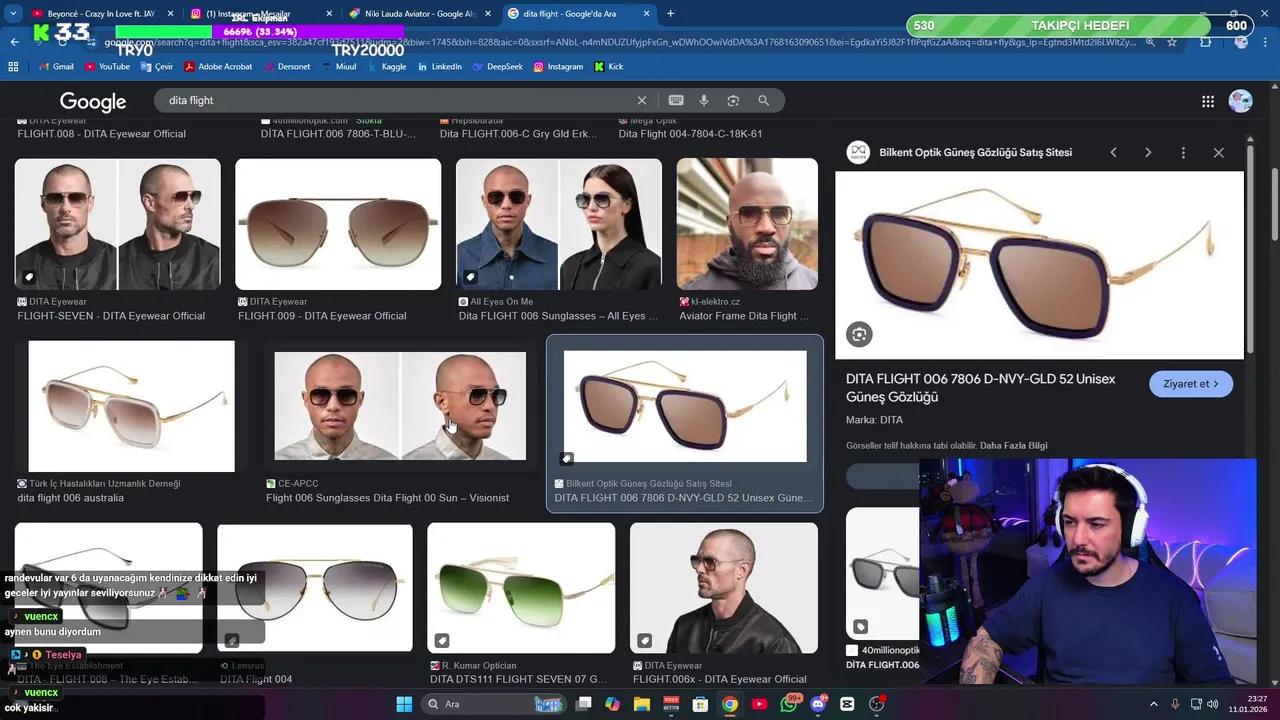Focus the dita flight search field
The image size is (1280, 720).
400,100
